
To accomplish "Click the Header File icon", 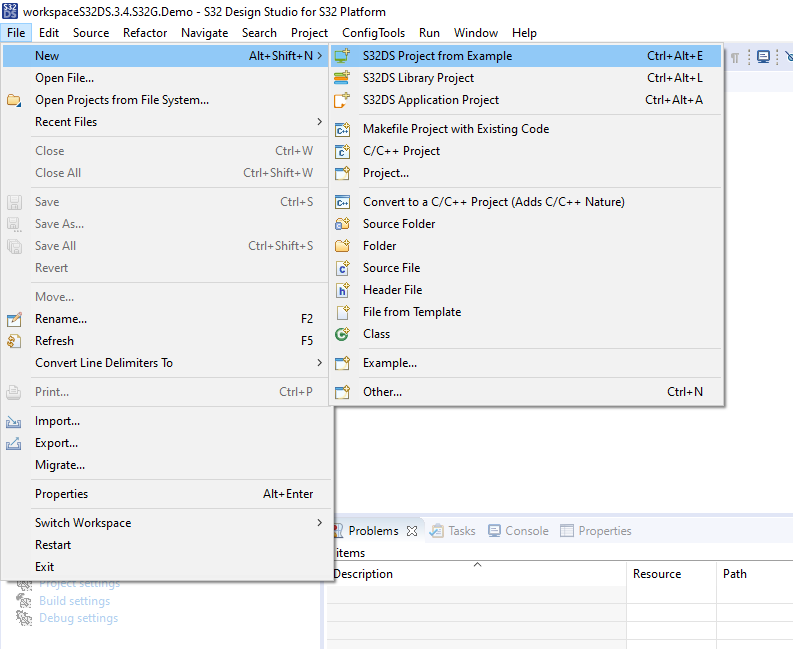I will pos(342,290).
